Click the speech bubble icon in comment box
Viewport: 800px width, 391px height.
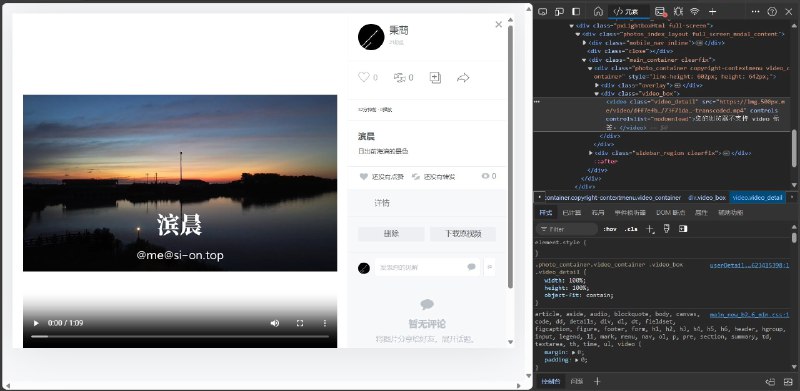click(x=471, y=267)
